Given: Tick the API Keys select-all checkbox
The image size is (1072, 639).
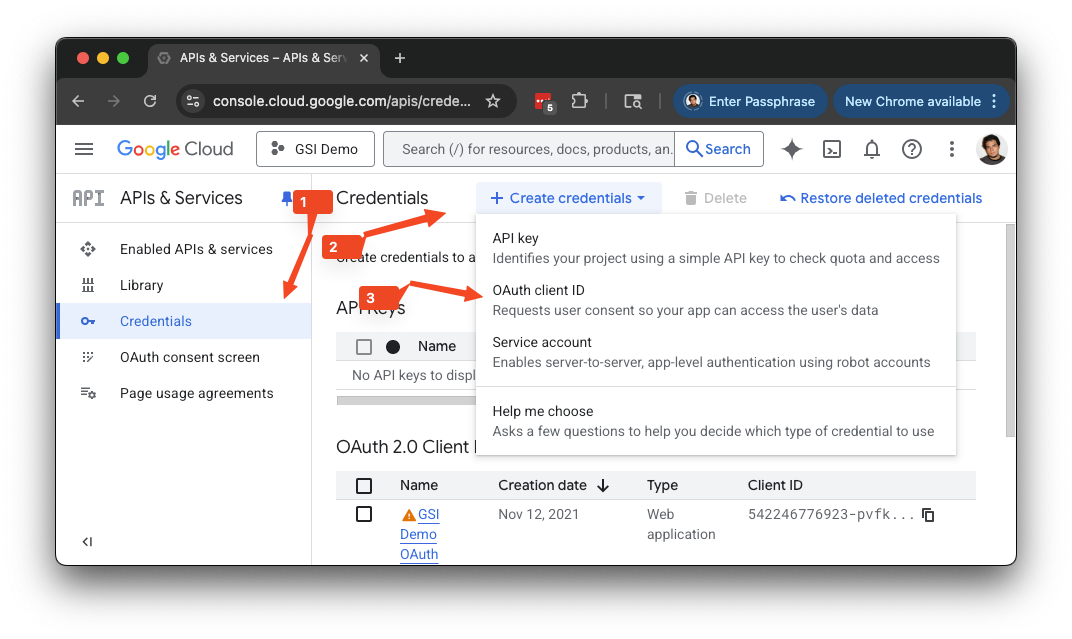Looking at the screenshot, I should pyautogui.click(x=364, y=347).
